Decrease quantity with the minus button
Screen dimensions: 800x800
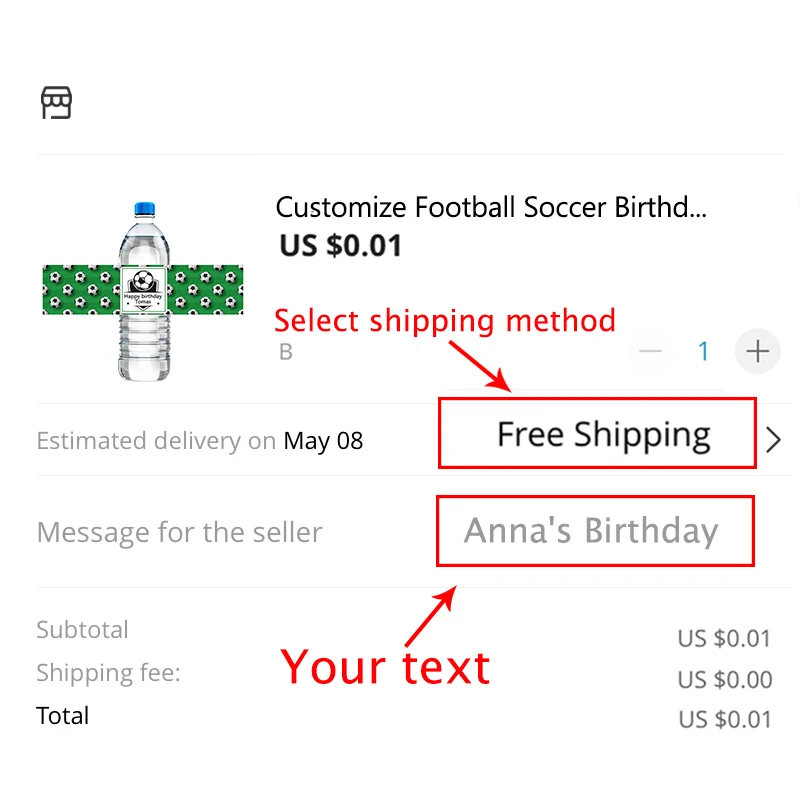(651, 351)
